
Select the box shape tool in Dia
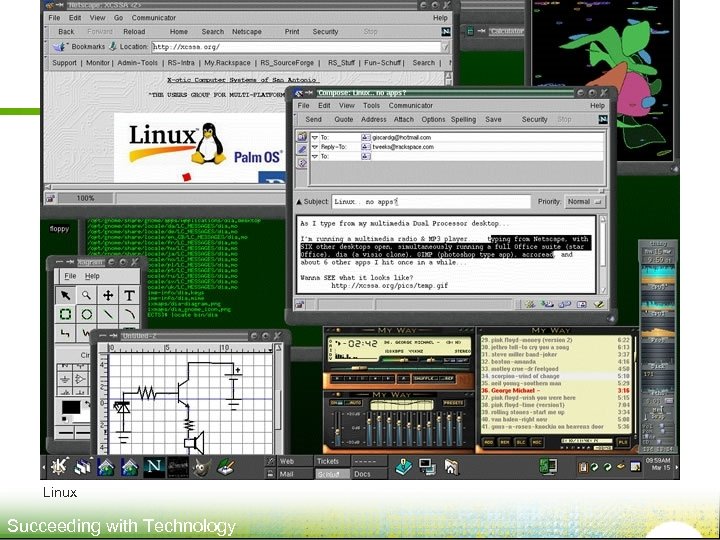point(65,315)
